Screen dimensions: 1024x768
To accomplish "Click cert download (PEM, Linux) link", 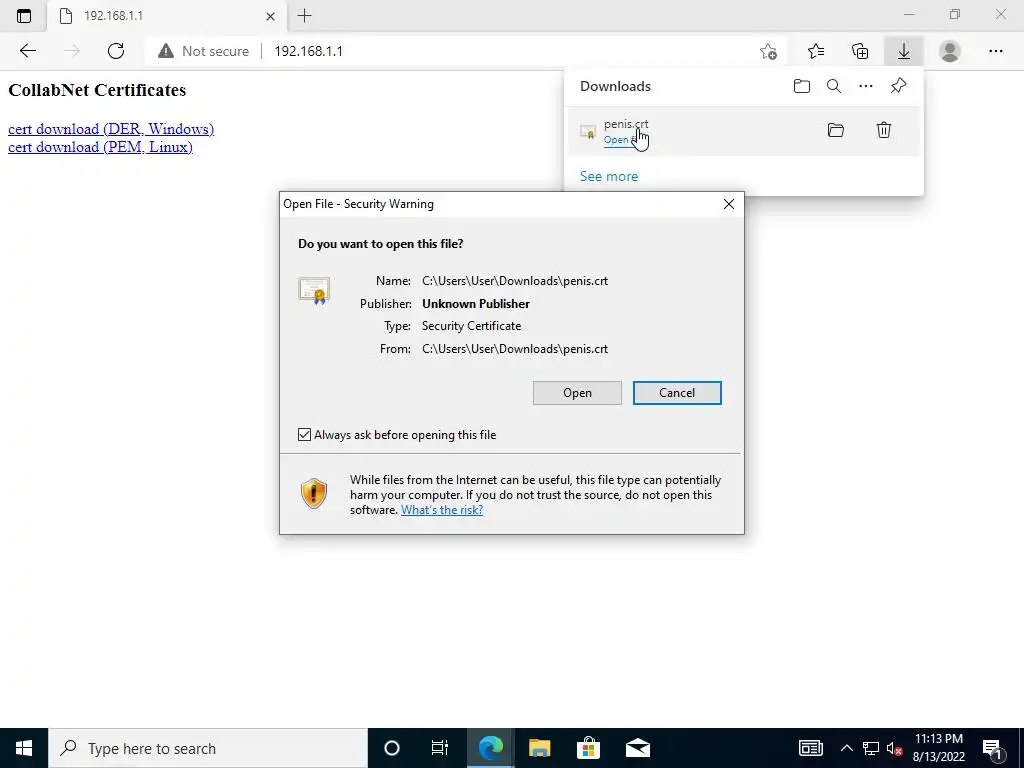I will [101, 147].
